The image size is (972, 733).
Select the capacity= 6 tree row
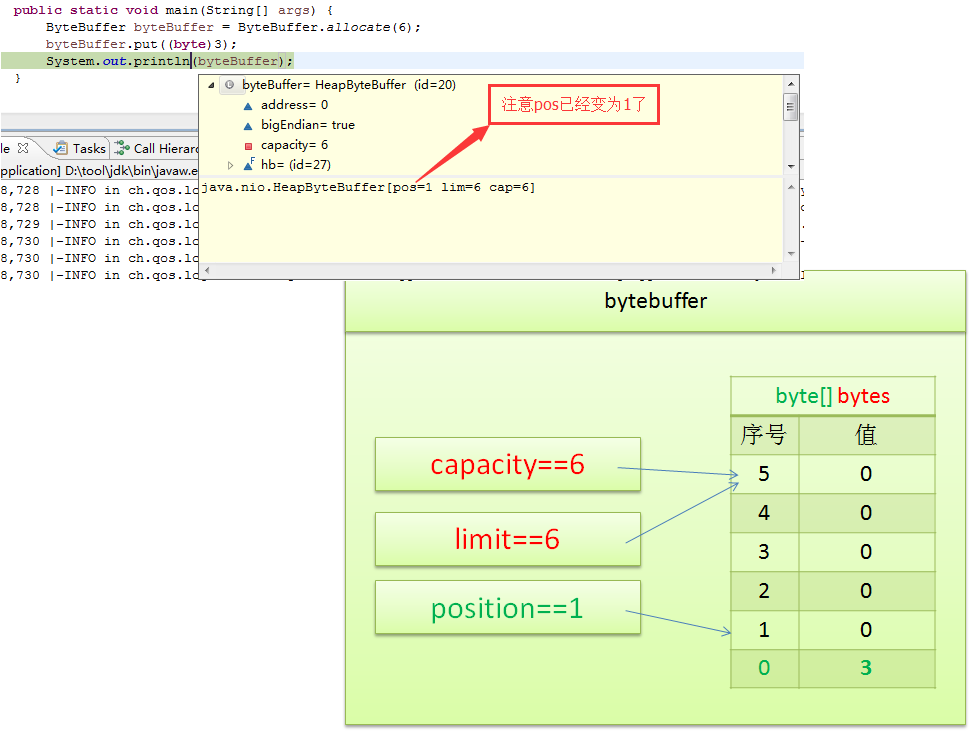pyautogui.click(x=294, y=145)
